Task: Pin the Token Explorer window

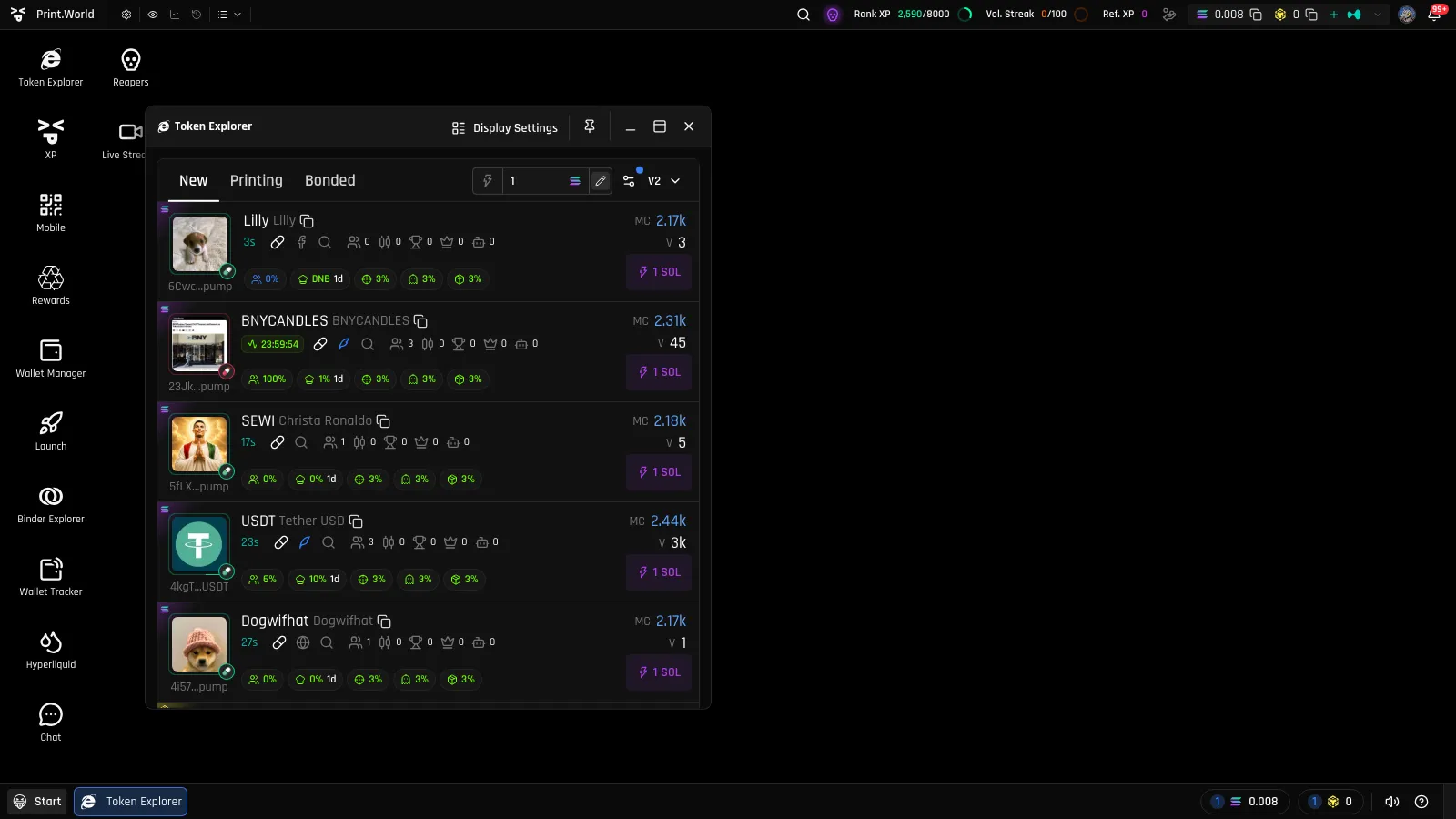Action: [590, 126]
